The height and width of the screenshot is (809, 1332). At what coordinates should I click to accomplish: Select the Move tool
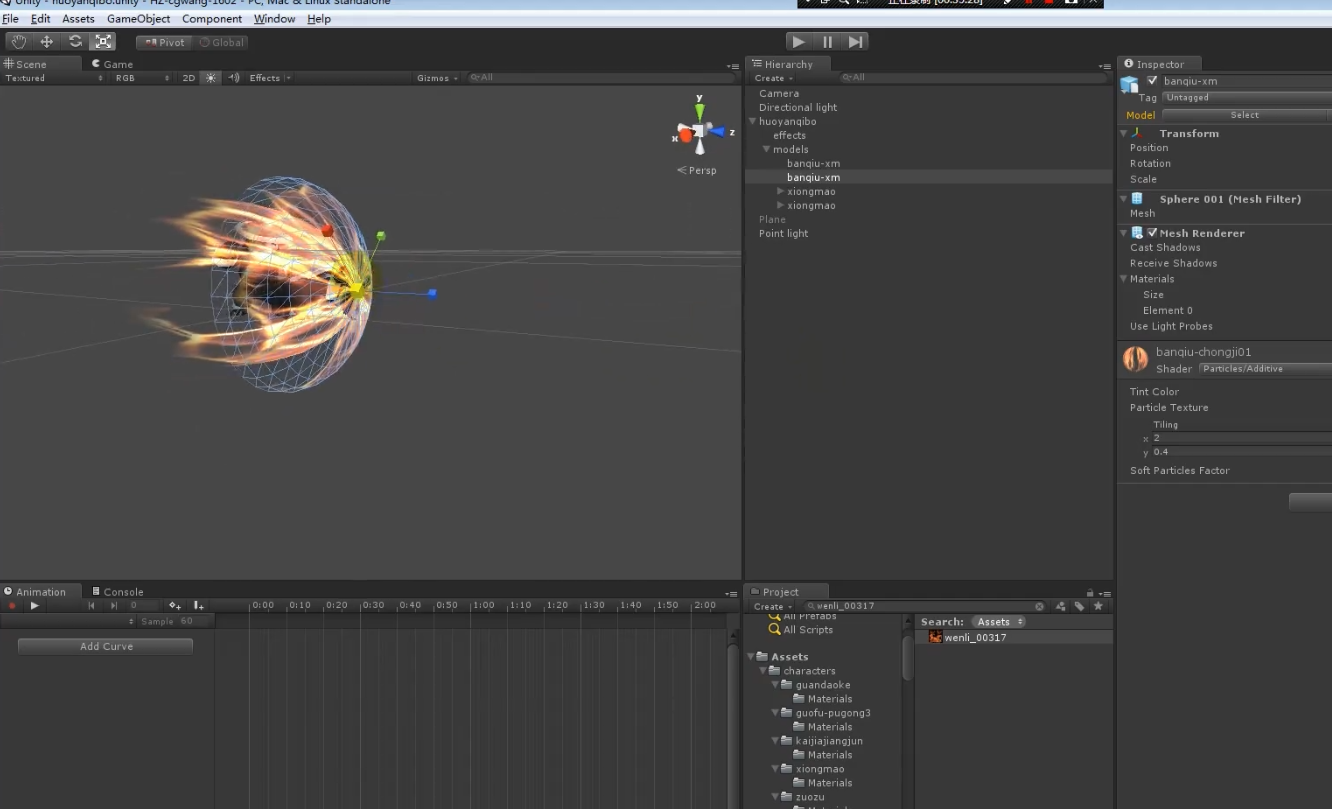coord(47,42)
